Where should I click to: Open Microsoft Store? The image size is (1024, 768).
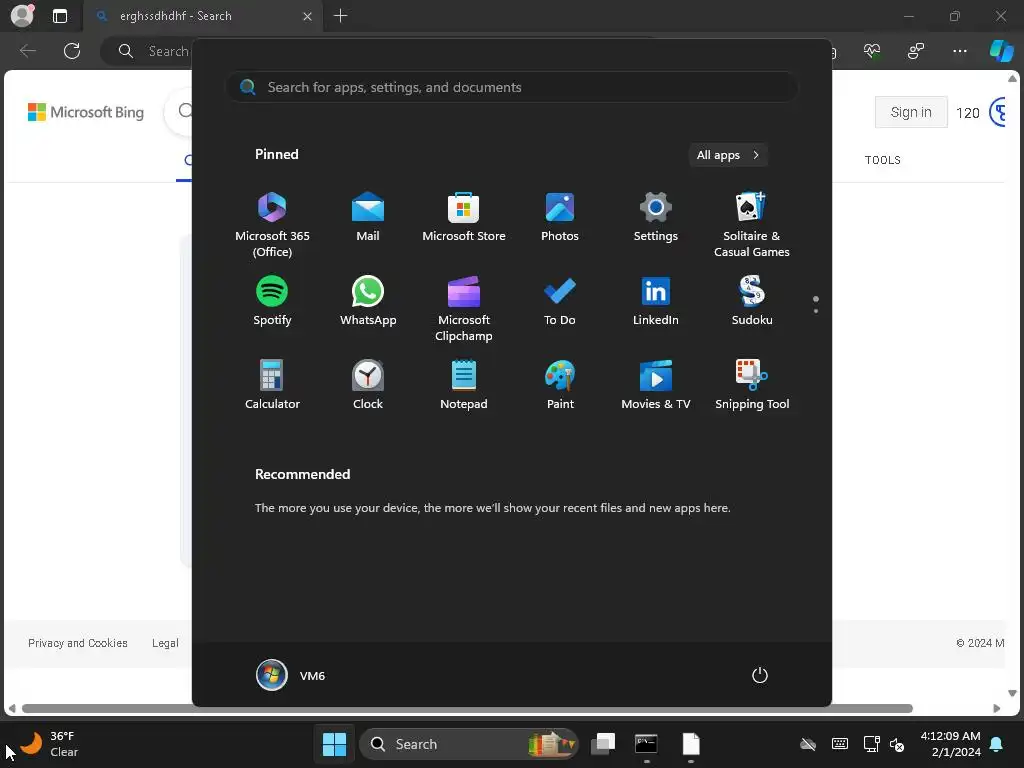pos(464,216)
